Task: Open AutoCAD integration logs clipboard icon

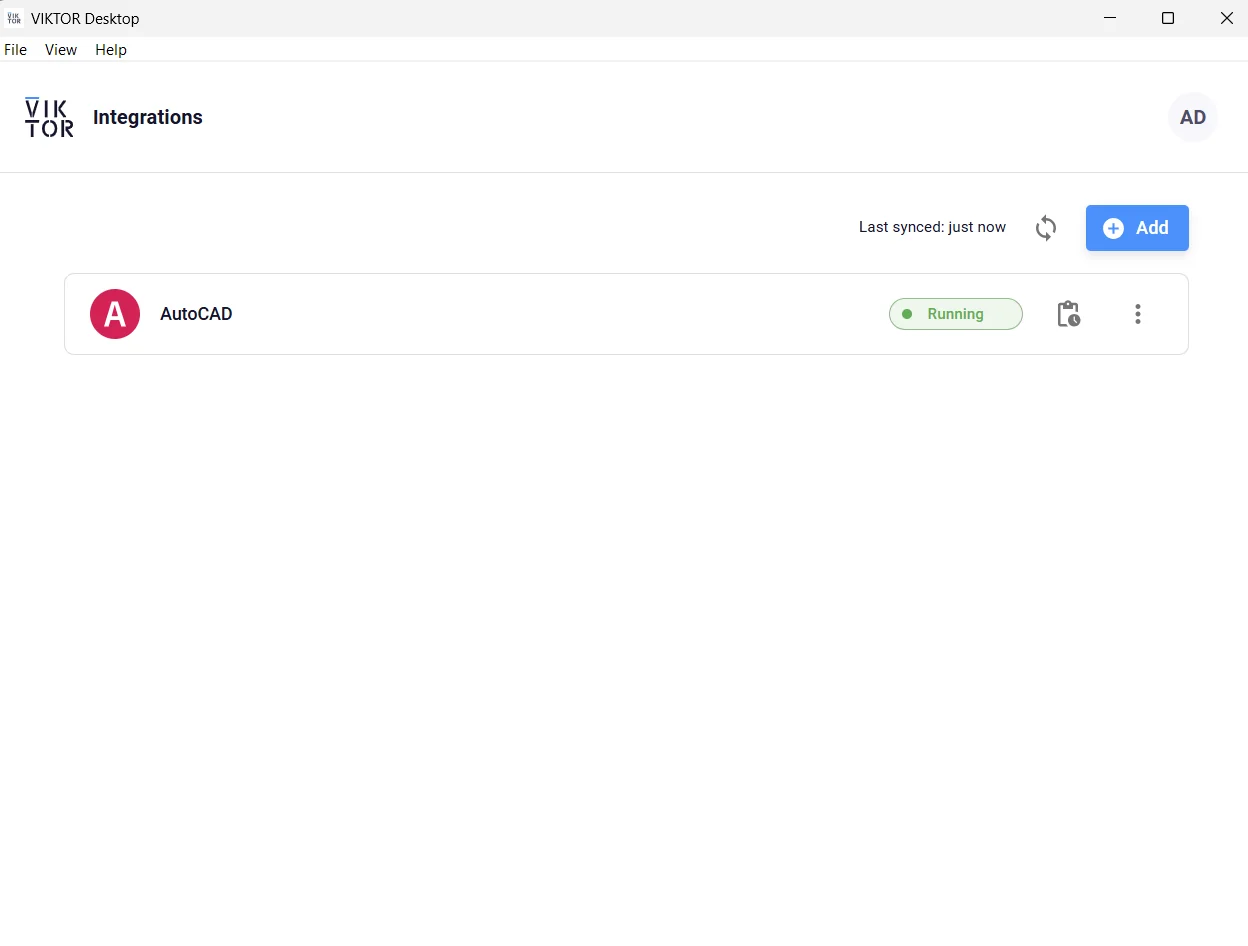Action: [1068, 314]
